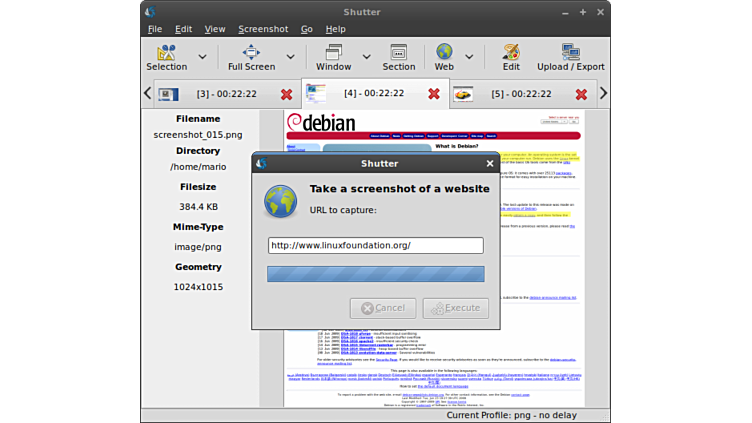Image resolution: width=752 pixels, height=423 pixels.
Task: Click the Web capture globe icon
Action: coord(443,52)
